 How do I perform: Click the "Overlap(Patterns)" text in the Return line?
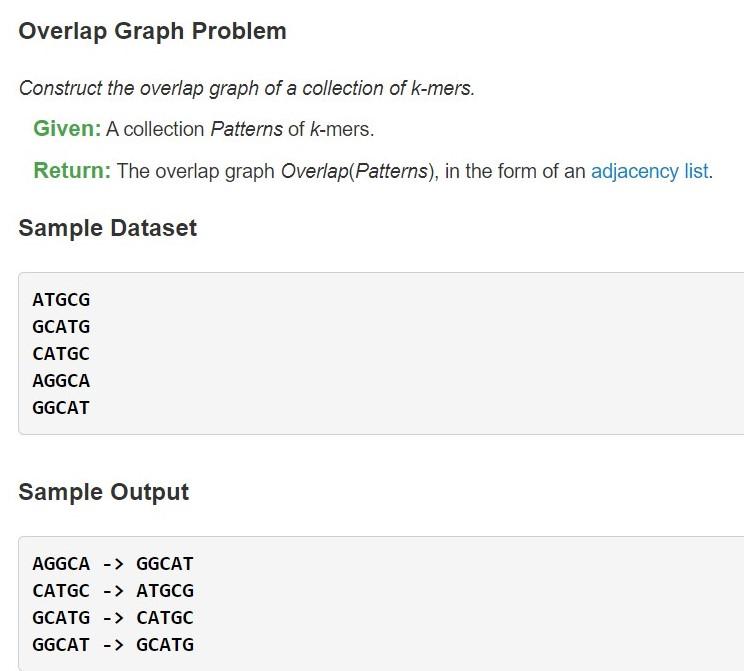coord(357,170)
